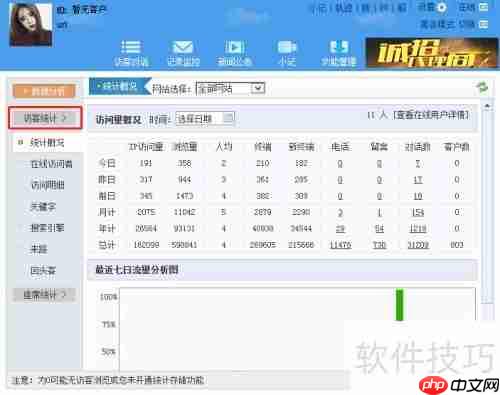
Task: Click the gear settings icon at top
Action: [442, 7]
